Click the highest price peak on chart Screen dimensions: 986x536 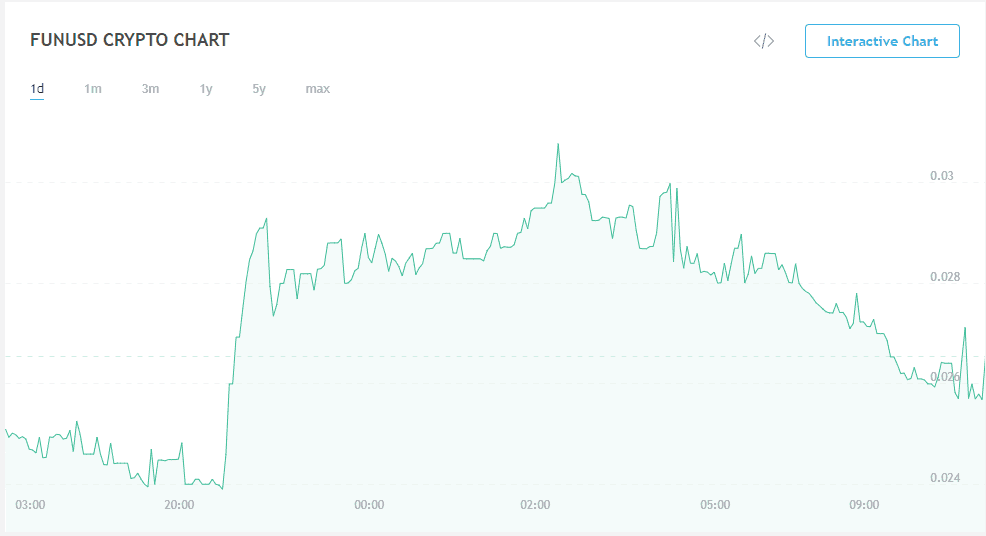pos(558,145)
